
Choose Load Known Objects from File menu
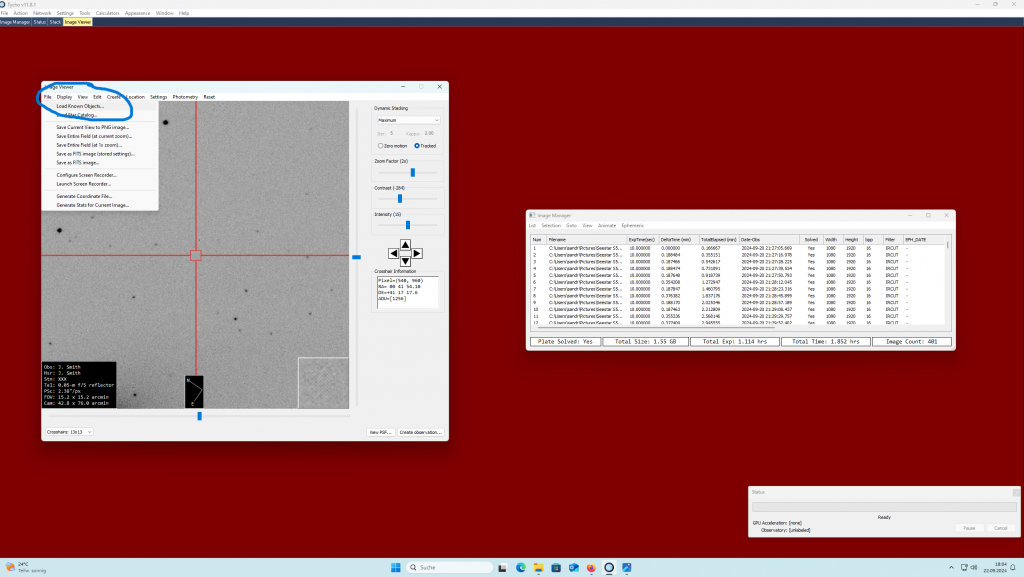pos(80,106)
